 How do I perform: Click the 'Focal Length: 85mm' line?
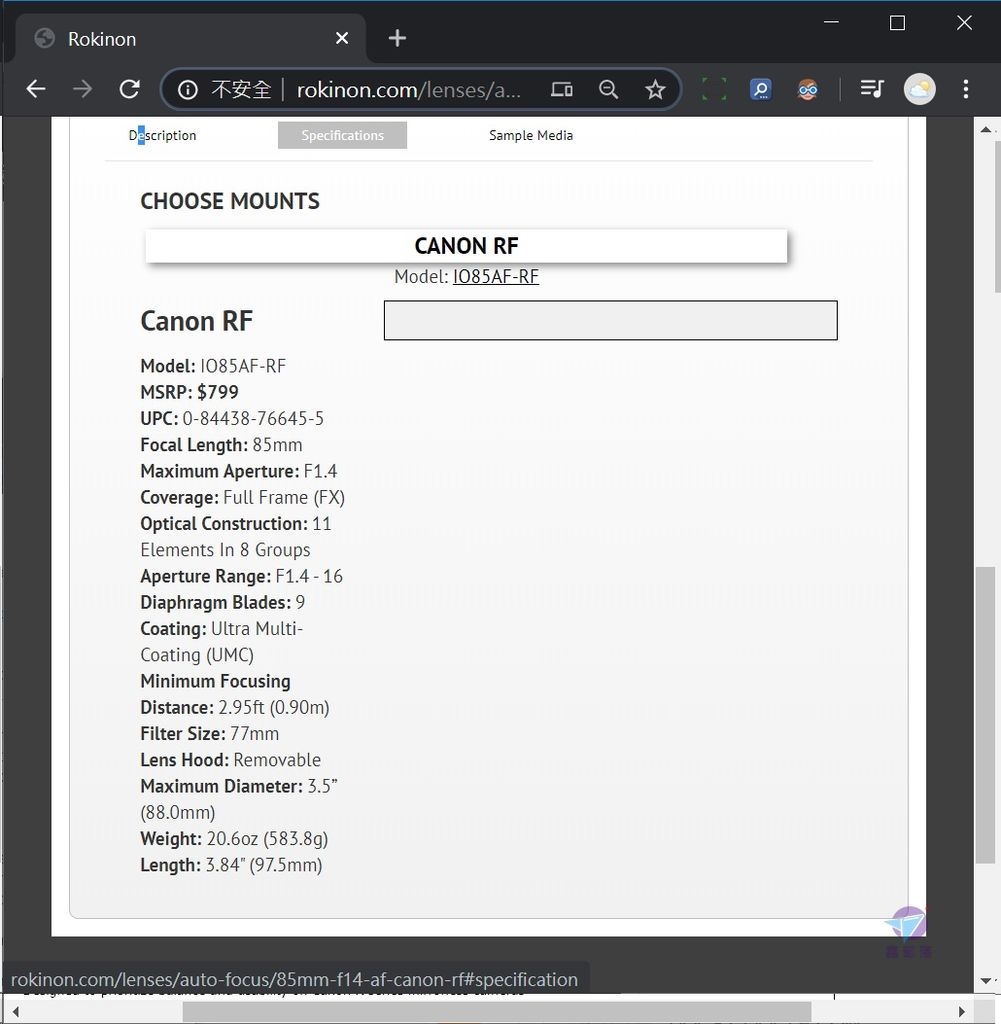(x=221, y=445)
